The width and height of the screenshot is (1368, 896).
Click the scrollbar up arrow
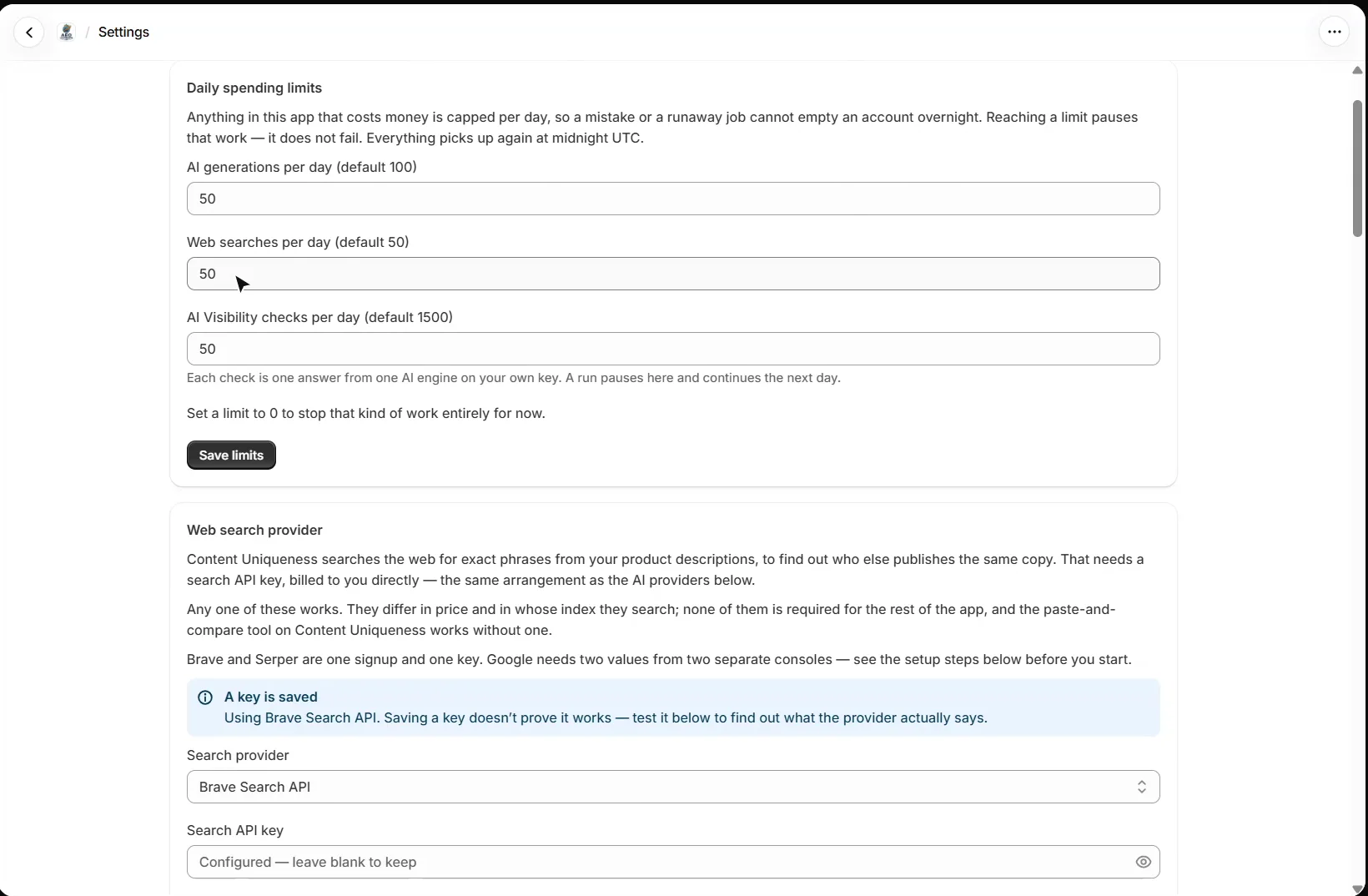(1357, 71)
